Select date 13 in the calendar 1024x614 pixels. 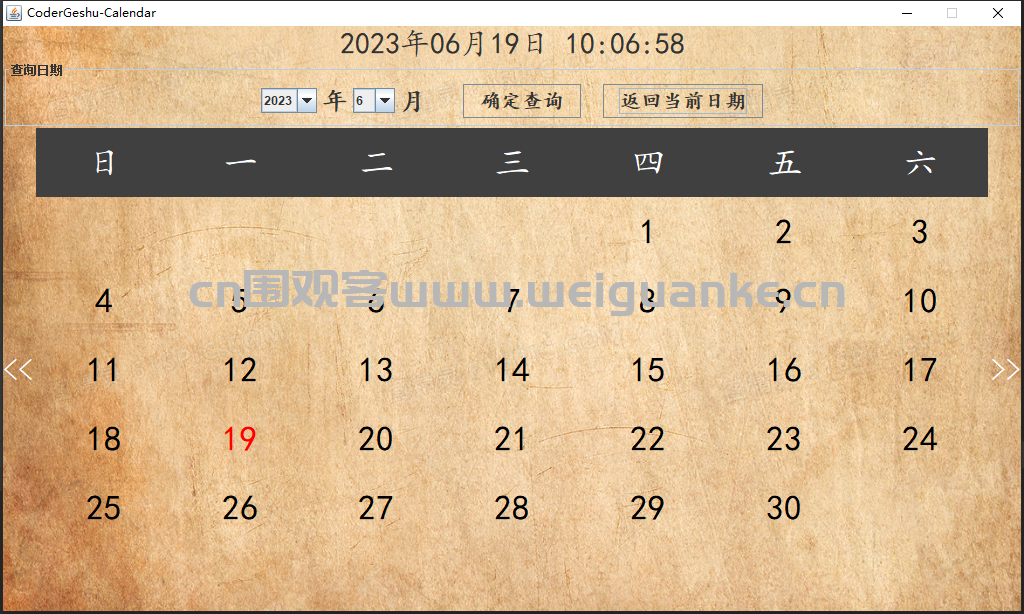coord(376,370)
